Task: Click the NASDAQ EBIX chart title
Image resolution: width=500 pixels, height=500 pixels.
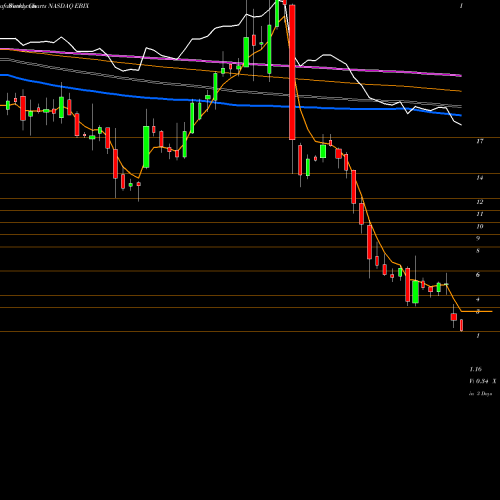Action: coord(69,6)
